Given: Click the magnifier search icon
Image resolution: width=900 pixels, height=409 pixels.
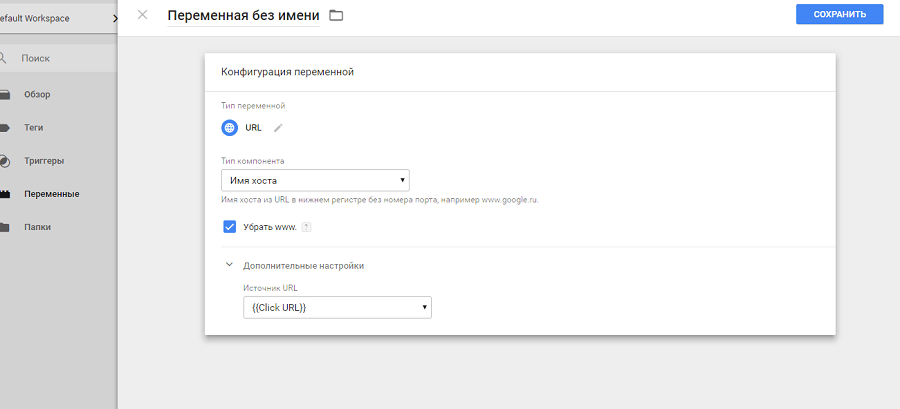Looking at the screenshot, I should (4, 58).
